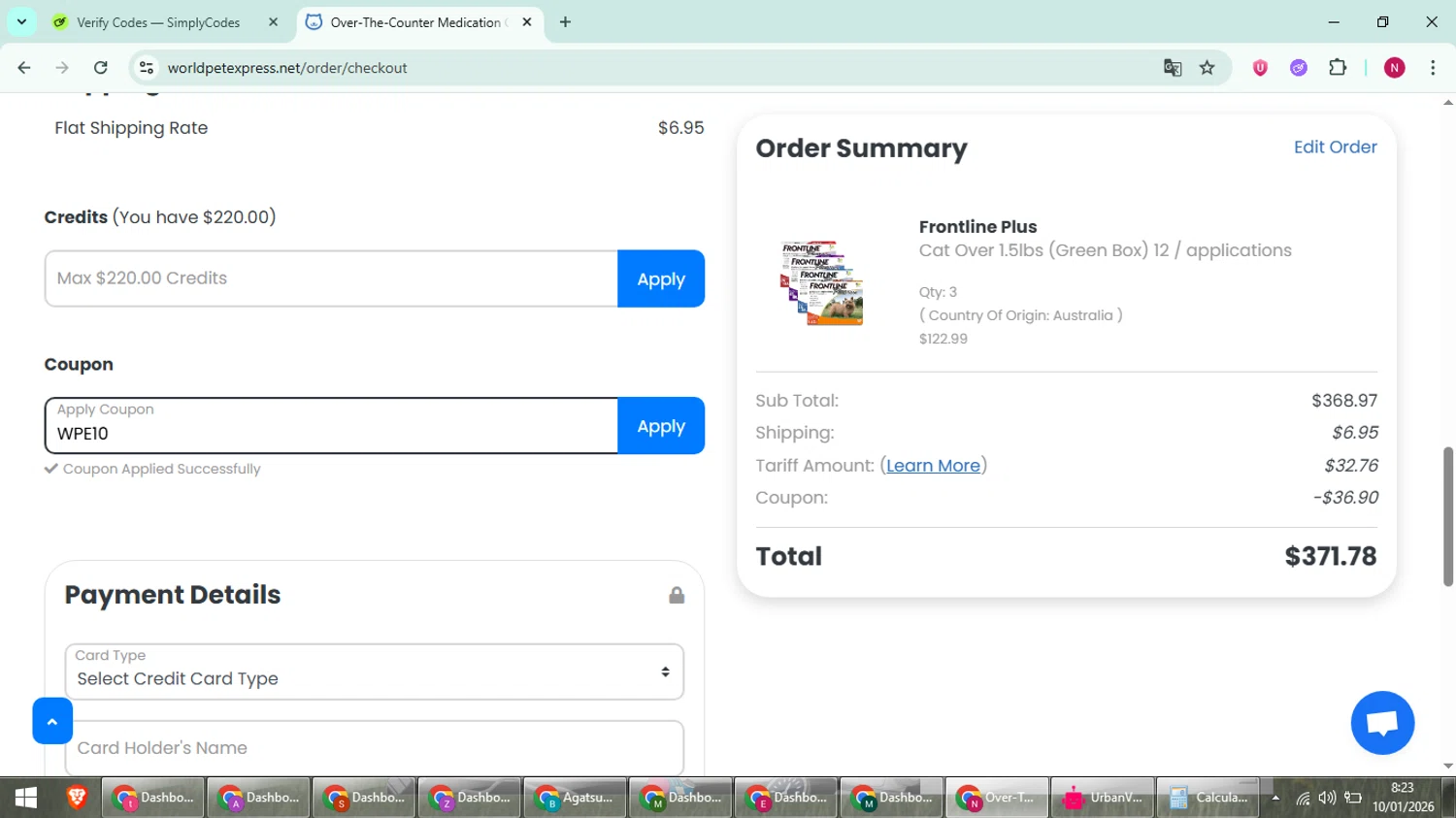Click the Max $220.00 Credits input field
Viewport: 1456px width, 818px height.
[331, 278]
